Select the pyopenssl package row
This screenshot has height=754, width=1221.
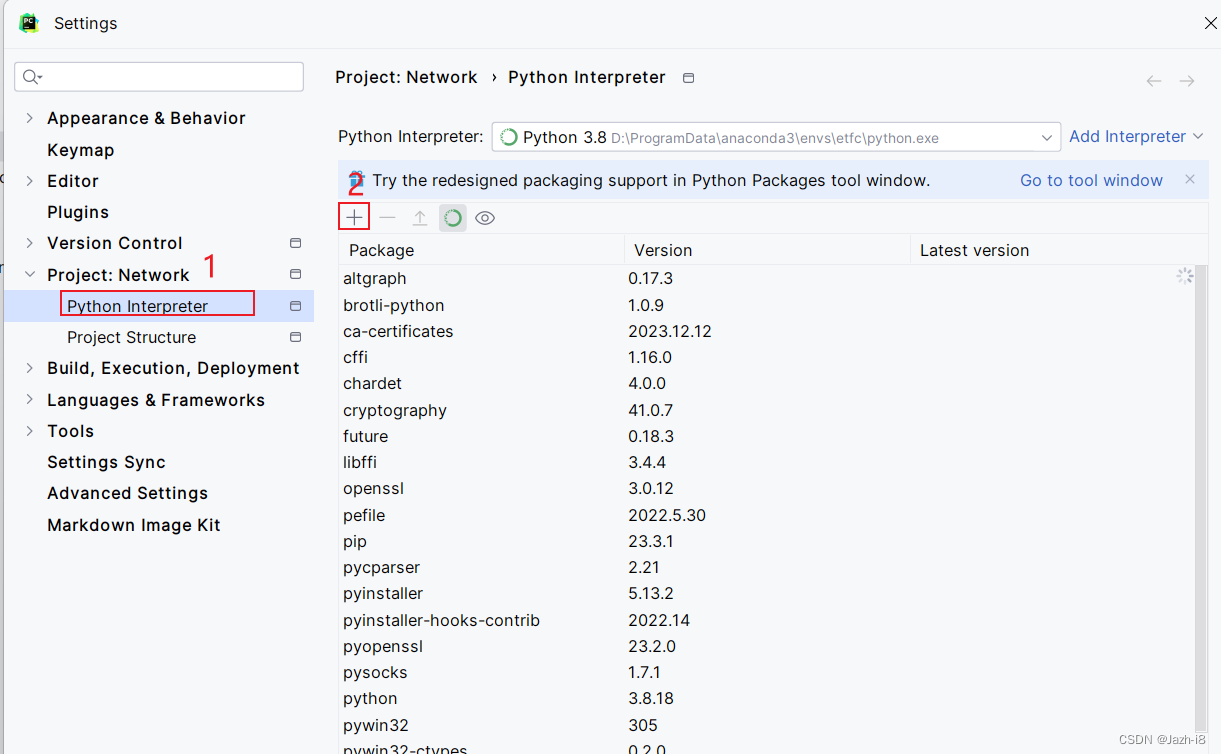click(767, 646)
